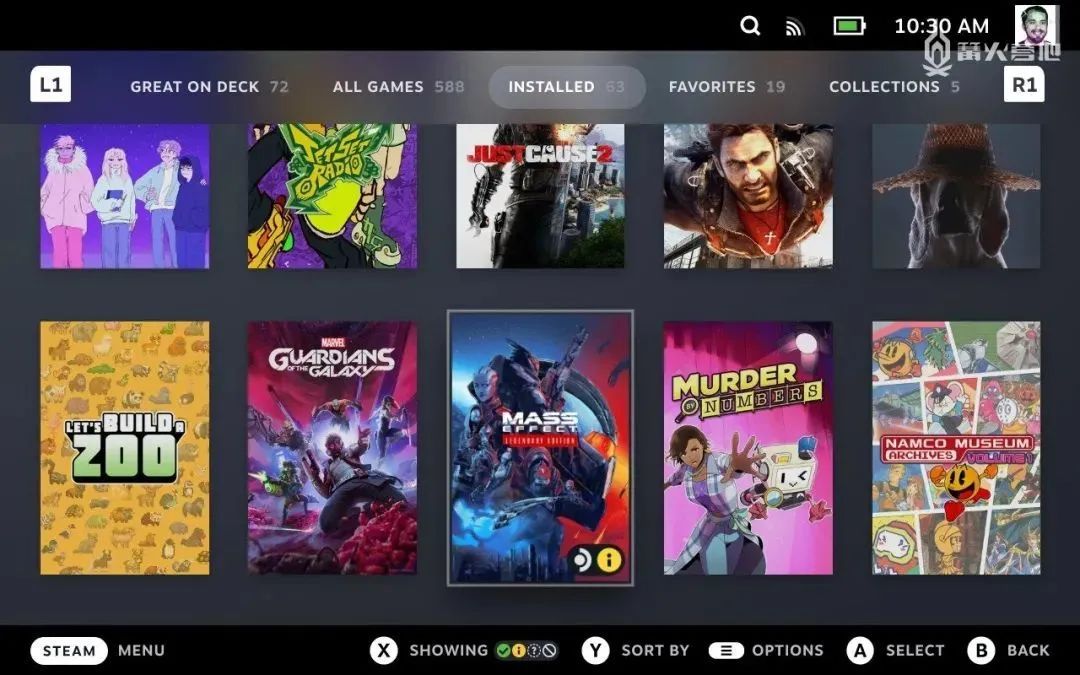This screenshot has height=675, width=1080.
Task: Open the user profile avatar
Action: (x=1037, y=26)
